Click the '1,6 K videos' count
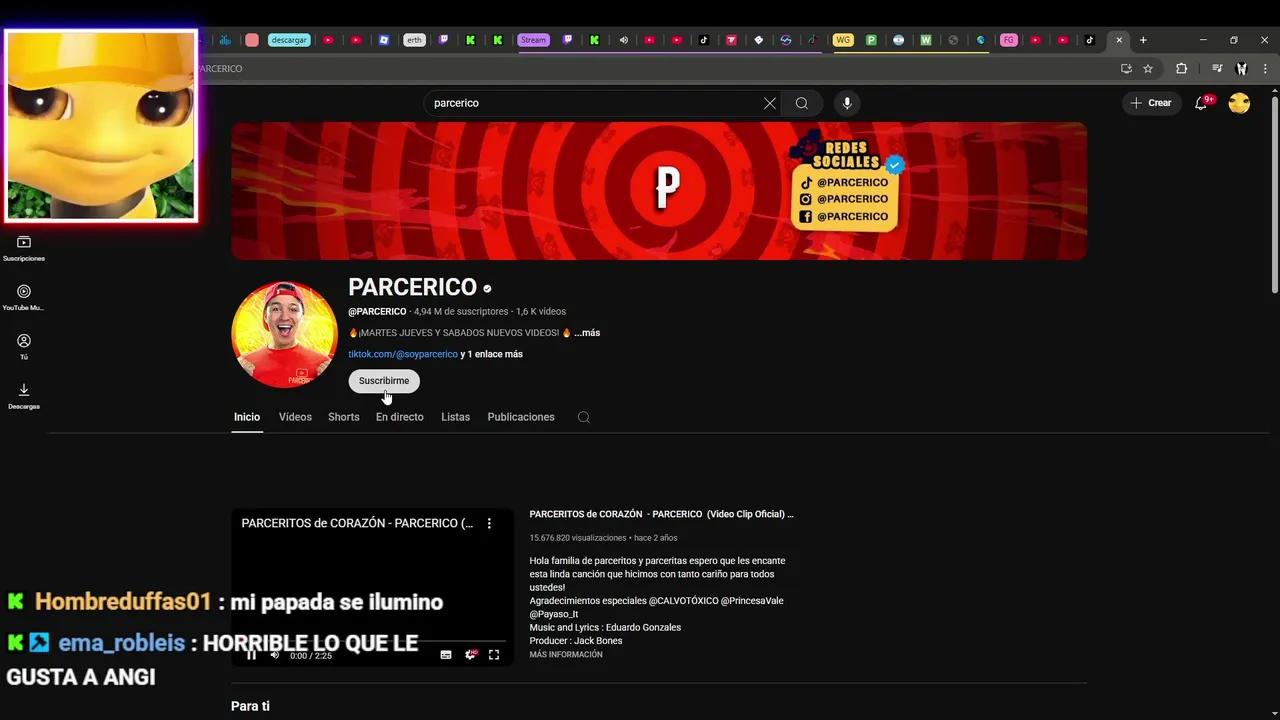 (x=541, y=312)
